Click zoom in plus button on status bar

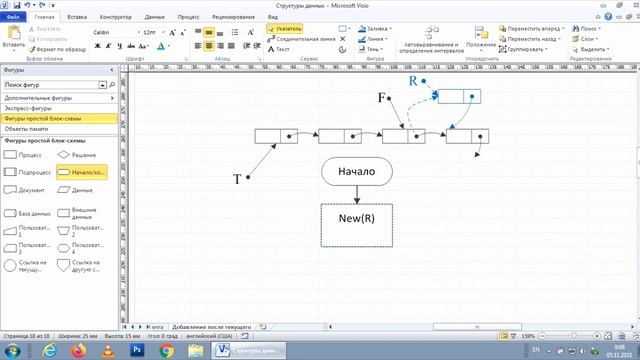click(597, 336)
